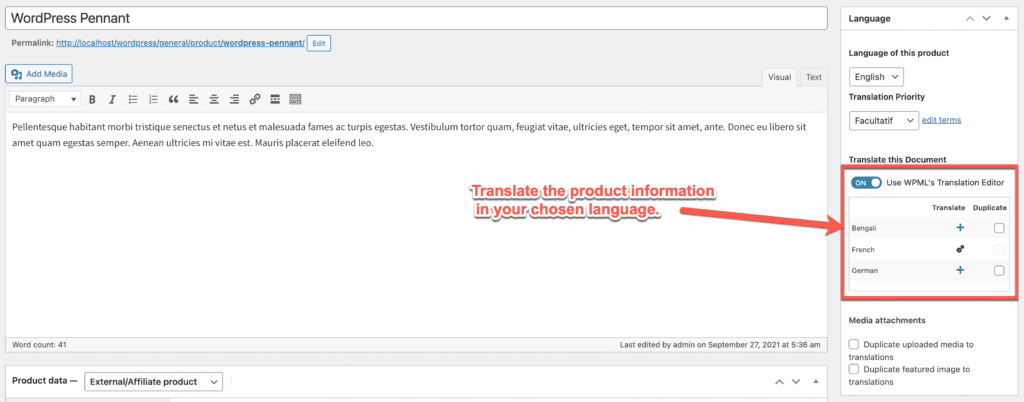The image size is (1024, 402).
Task: Add Bengali translation with plus icon
Action: coord(960,228)
